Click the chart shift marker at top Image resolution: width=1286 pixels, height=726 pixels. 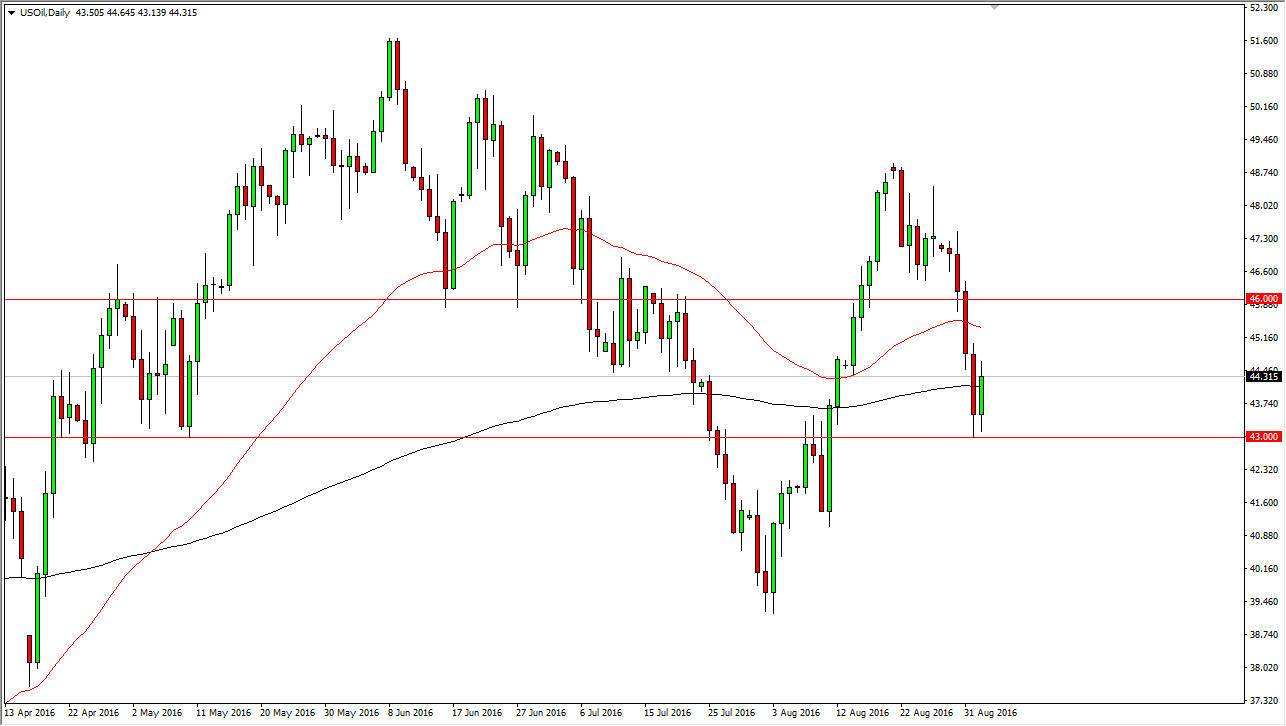point(994,7)
